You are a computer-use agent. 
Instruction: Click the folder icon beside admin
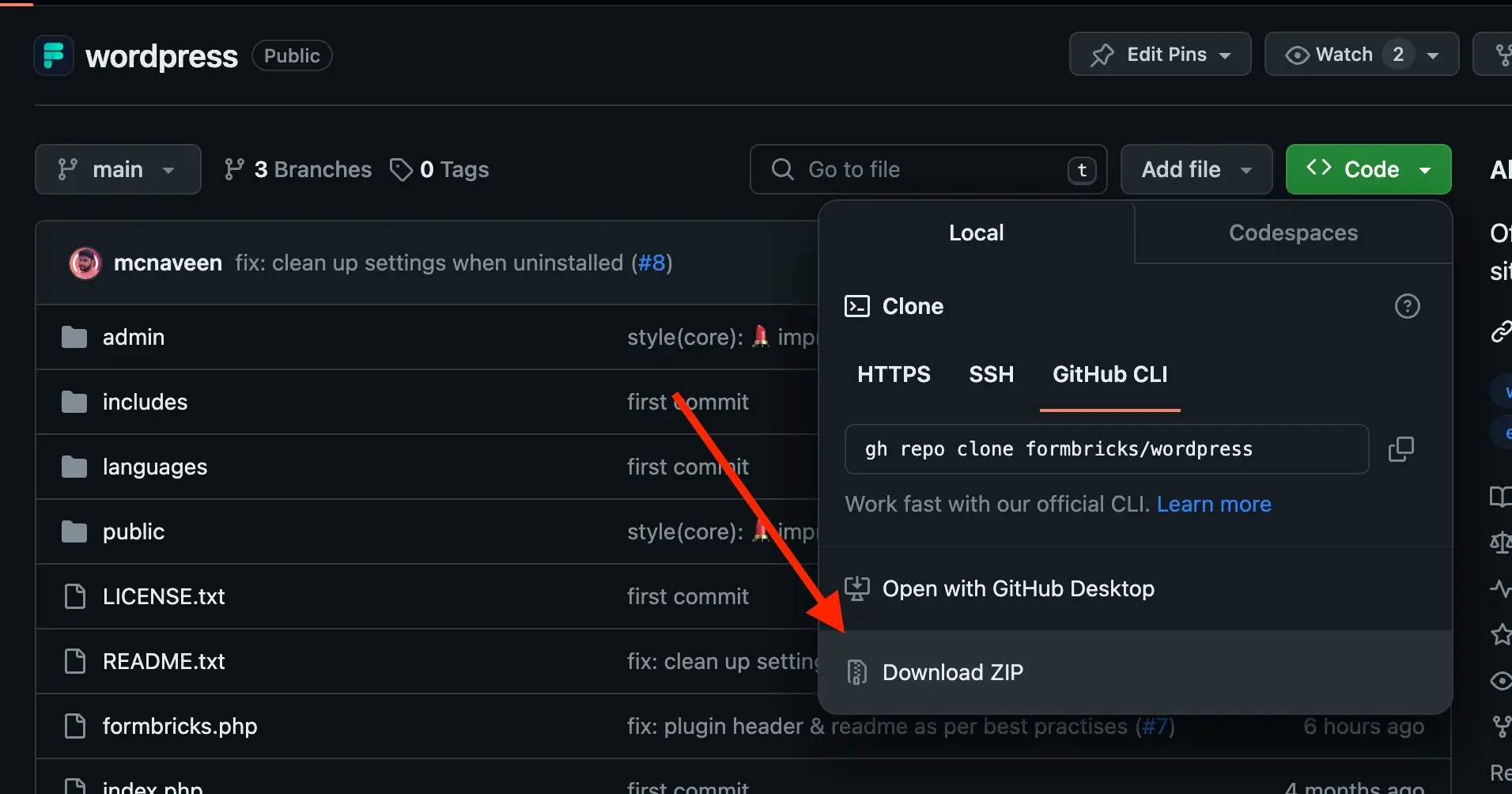point(74,337)
